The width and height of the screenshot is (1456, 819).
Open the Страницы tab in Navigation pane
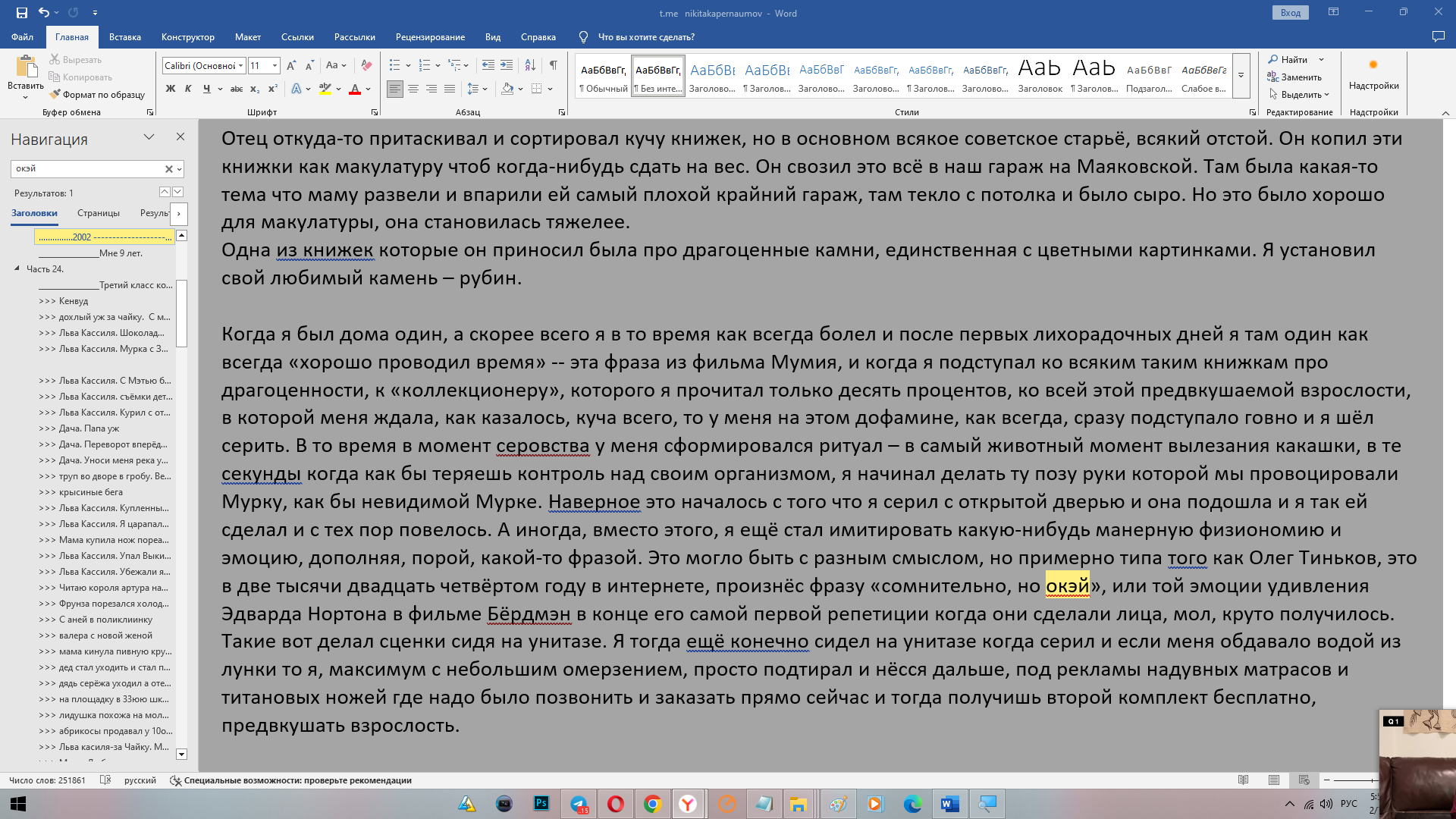click(x=99, y=213)
